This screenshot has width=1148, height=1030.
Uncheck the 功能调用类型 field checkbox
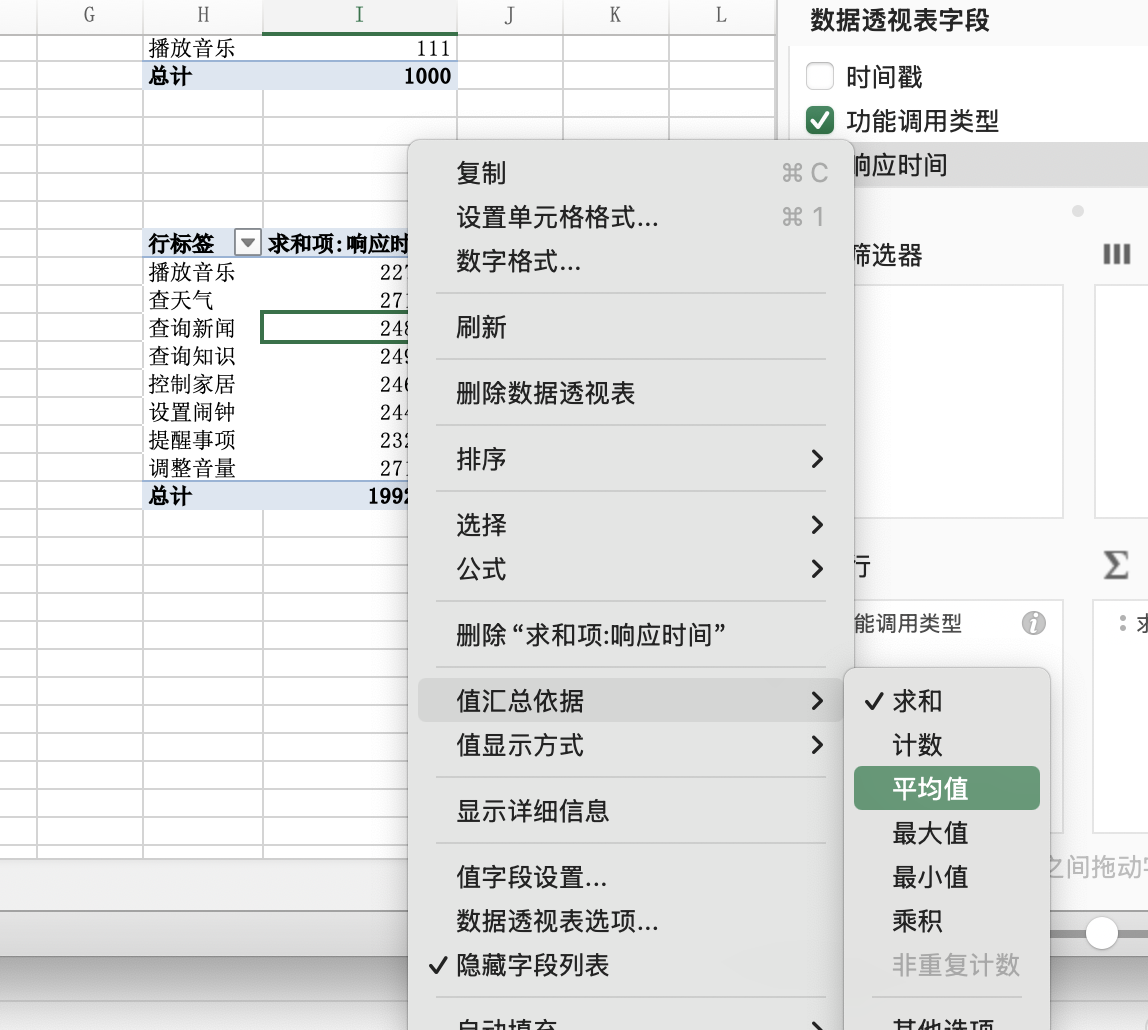[x=819, y=121]
